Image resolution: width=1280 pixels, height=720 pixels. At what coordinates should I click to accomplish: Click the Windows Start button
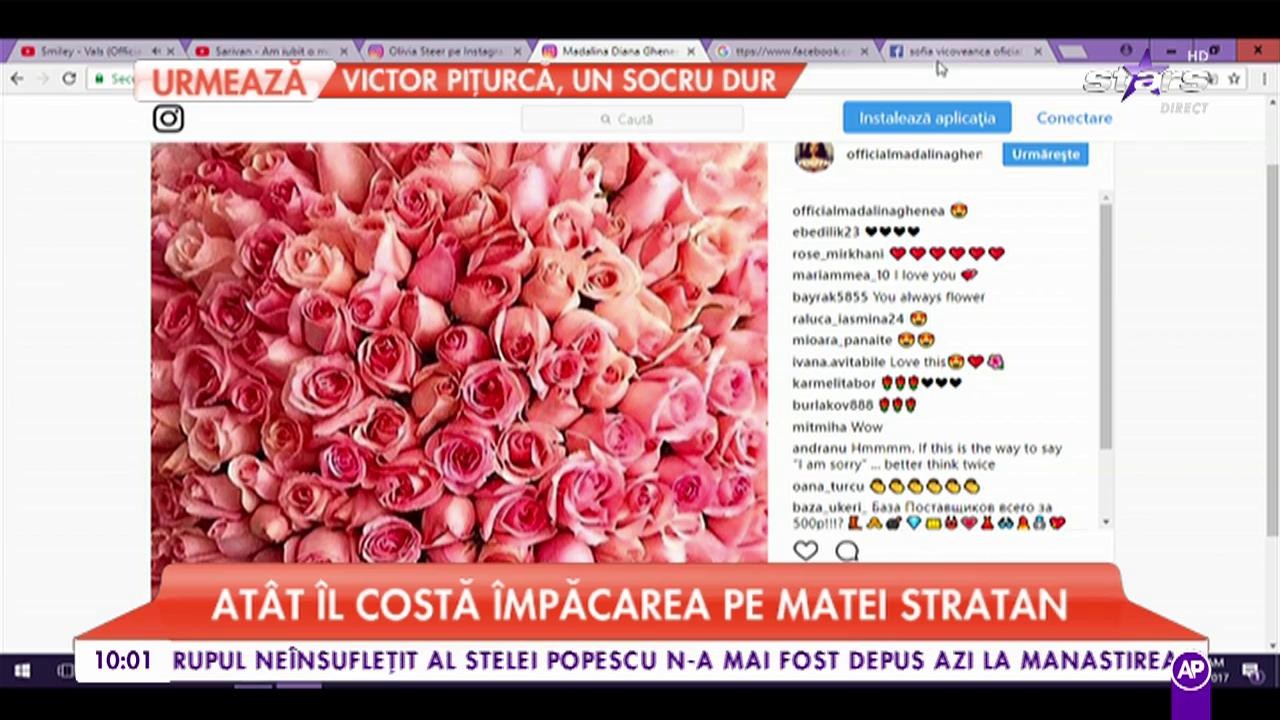(x=21, y=671)
